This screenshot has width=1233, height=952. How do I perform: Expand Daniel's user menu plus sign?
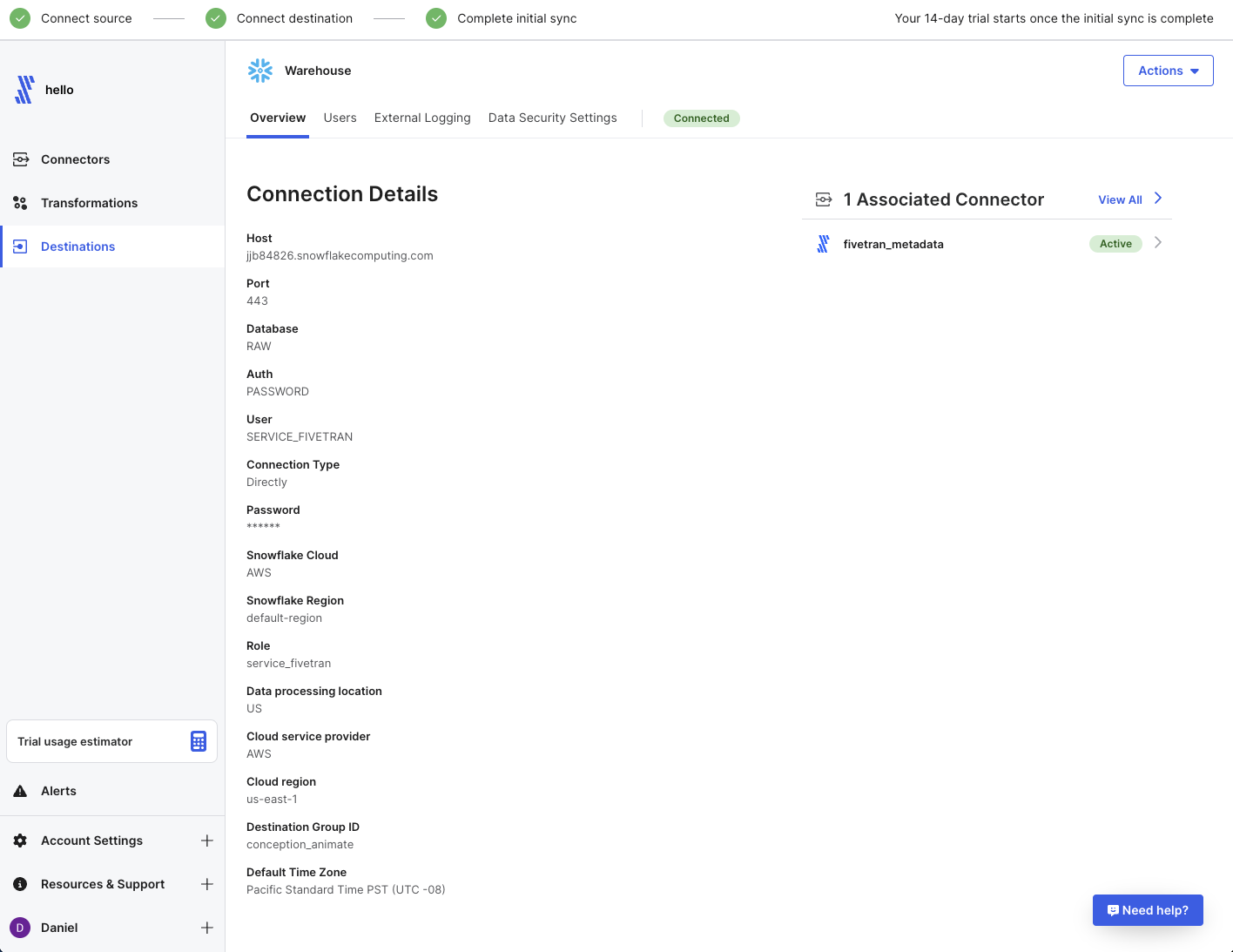(207, 928)
